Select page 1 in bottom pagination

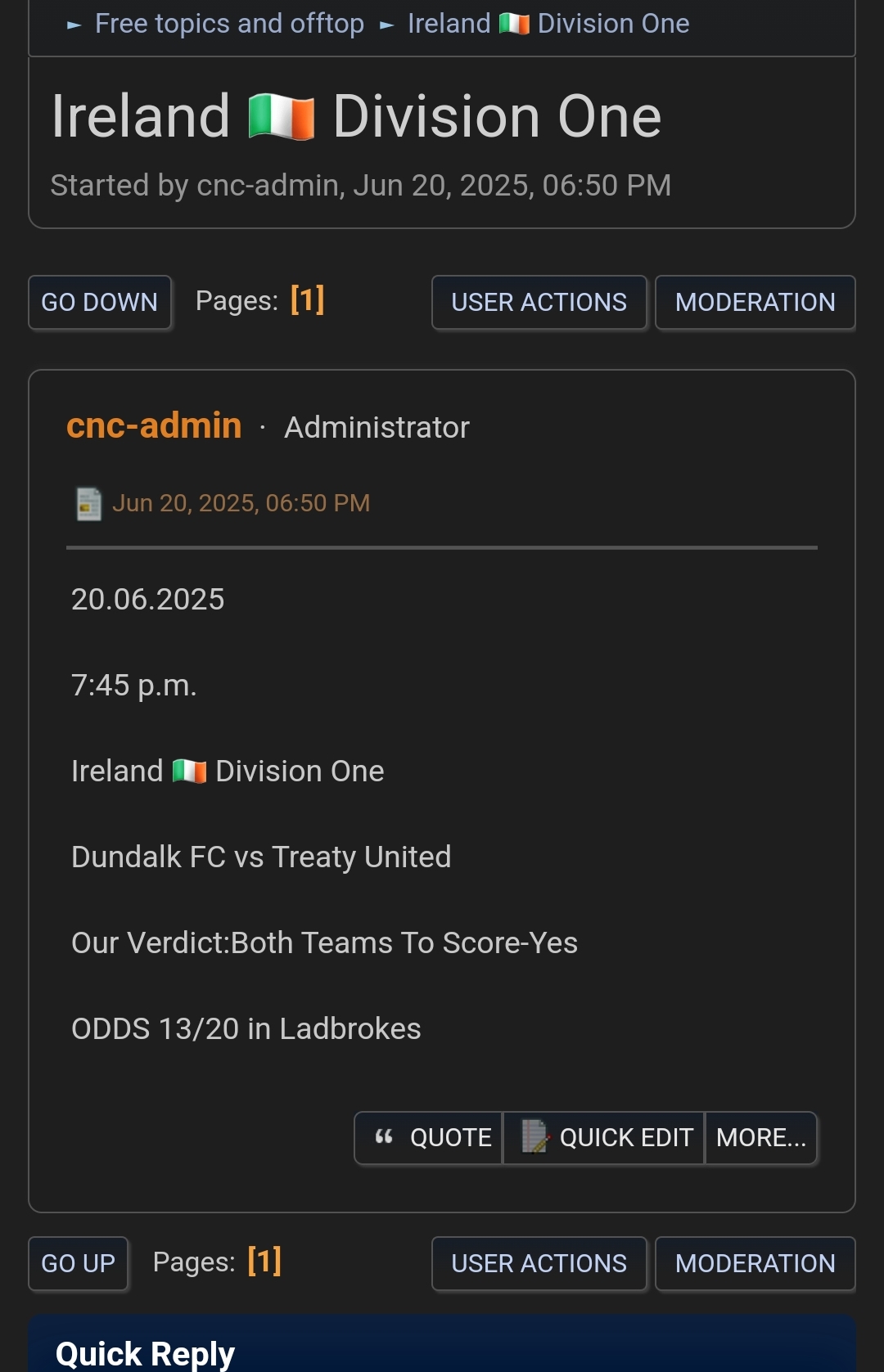(x=264, y=1262)
